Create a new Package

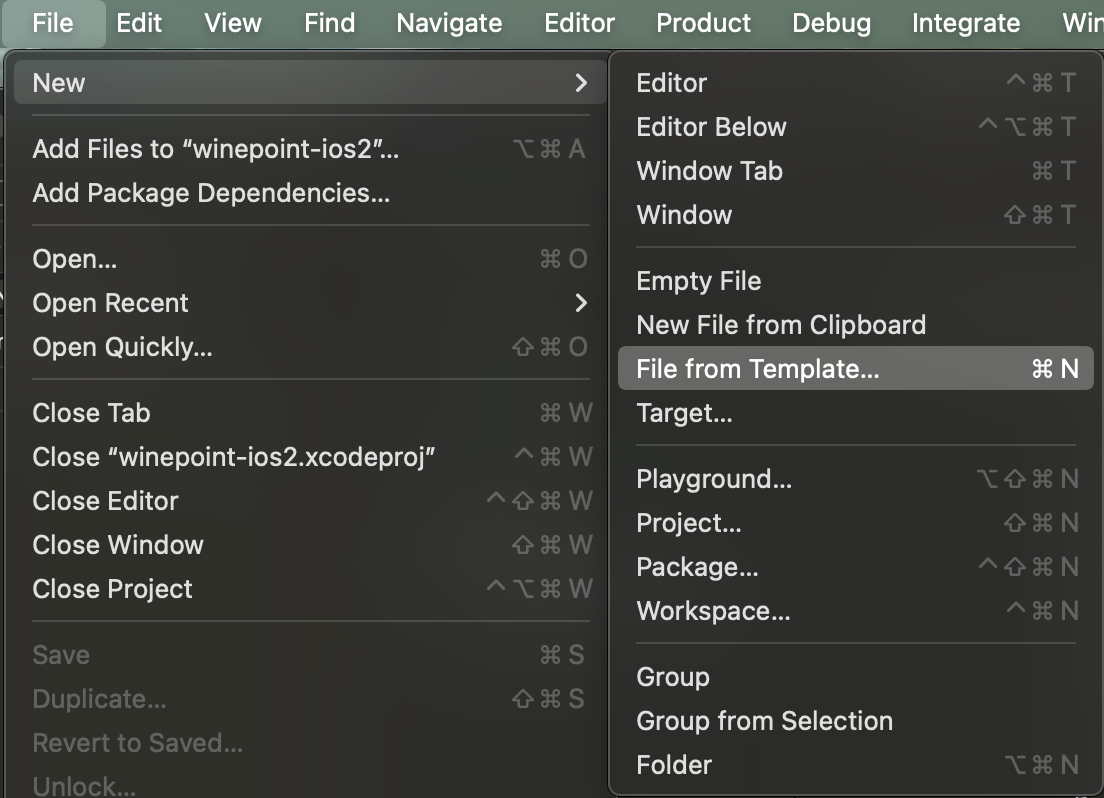pos(697,567)
